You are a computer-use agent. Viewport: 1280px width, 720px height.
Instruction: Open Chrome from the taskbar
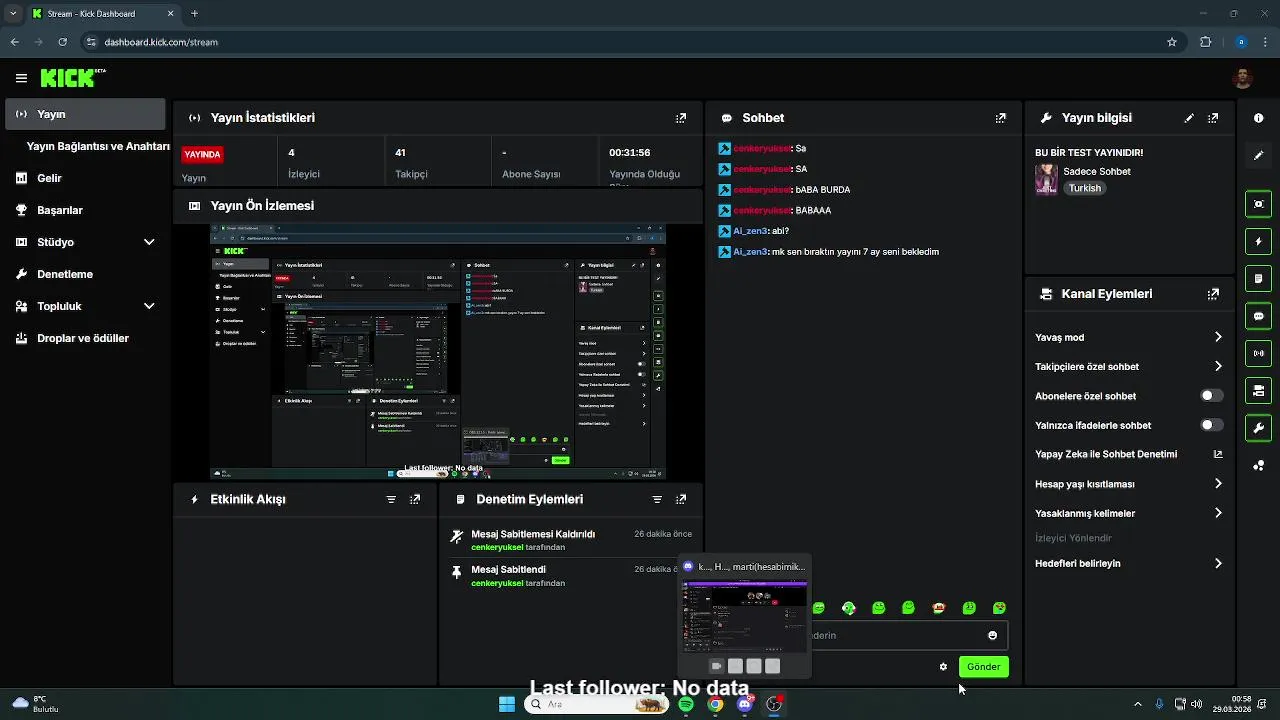tap(715, 704)
